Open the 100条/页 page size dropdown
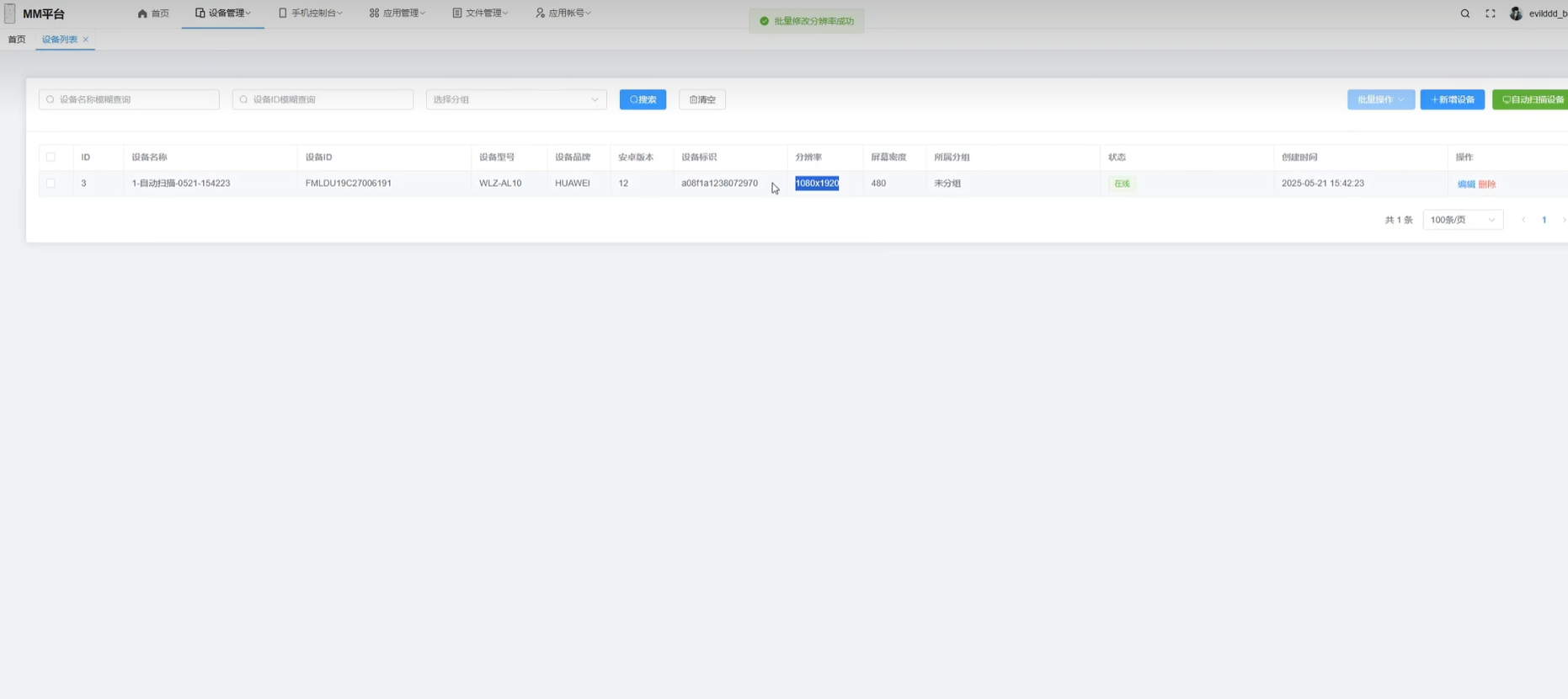 (x=1462, y=220)
